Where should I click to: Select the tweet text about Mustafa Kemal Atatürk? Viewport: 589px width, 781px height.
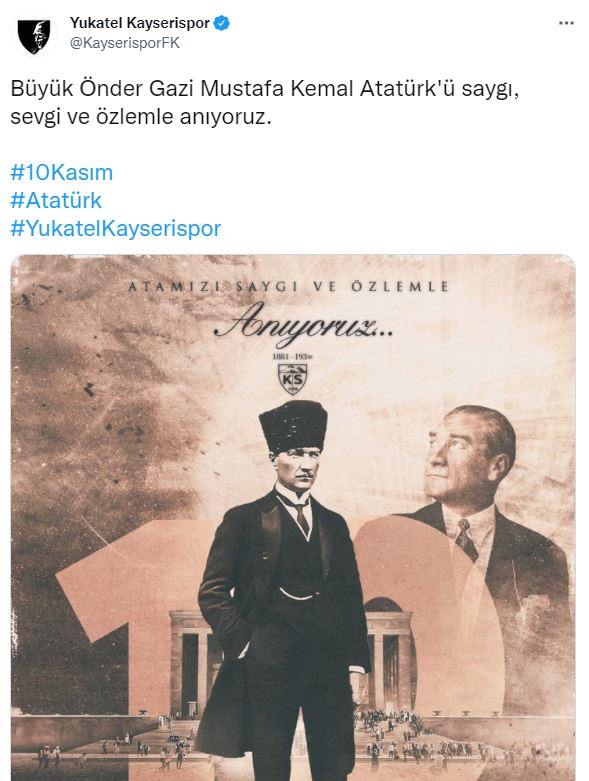click(x=265, y=103)
